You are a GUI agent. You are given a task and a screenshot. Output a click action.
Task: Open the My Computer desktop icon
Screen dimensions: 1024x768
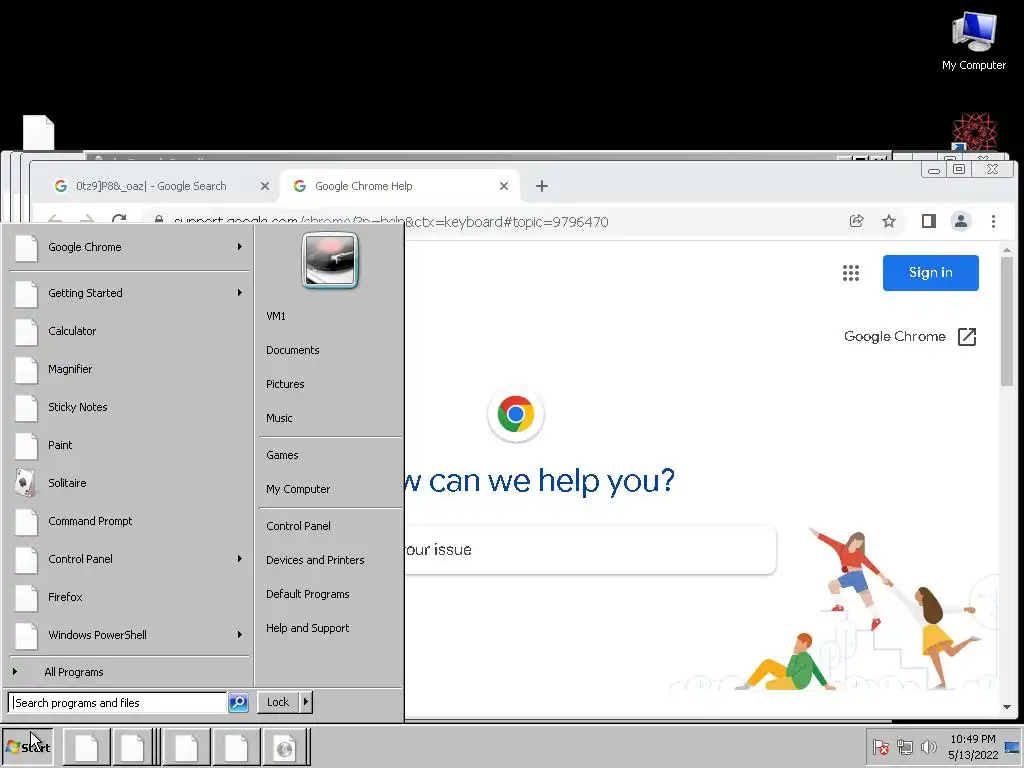pyautogui.click(x=974, y=40)
